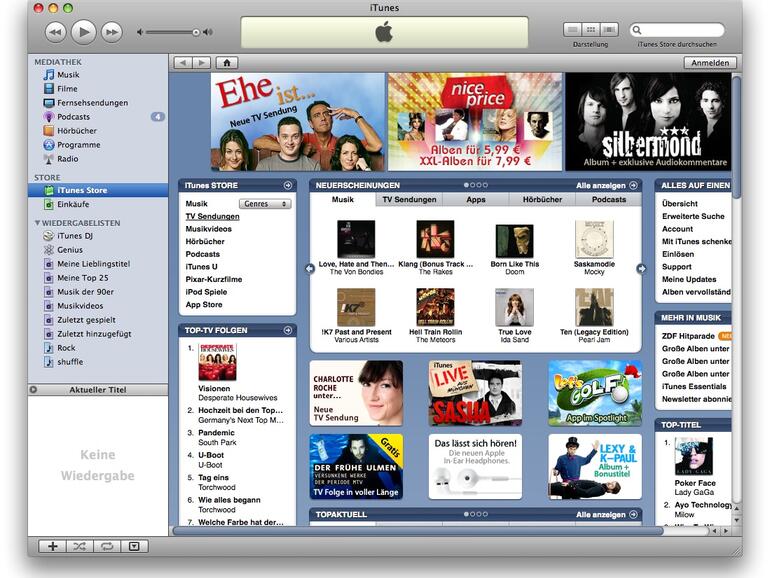Click Erweiterte Suche link

coord(693,216)
